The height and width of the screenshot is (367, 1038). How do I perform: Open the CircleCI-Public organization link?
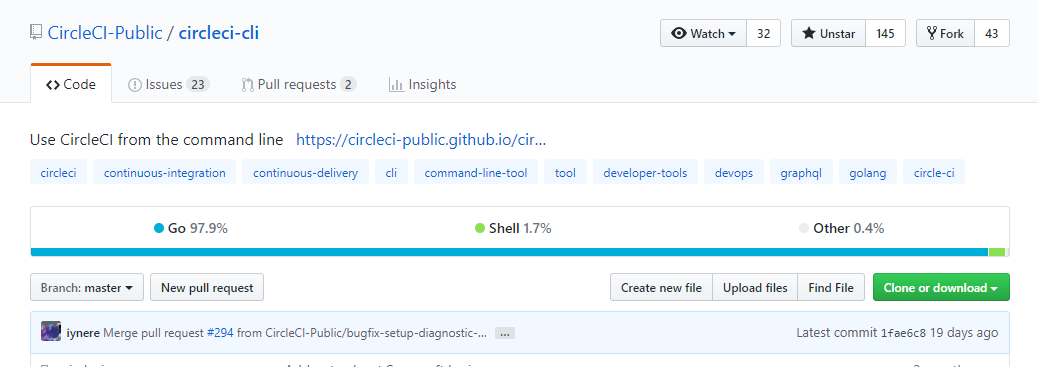105,32
